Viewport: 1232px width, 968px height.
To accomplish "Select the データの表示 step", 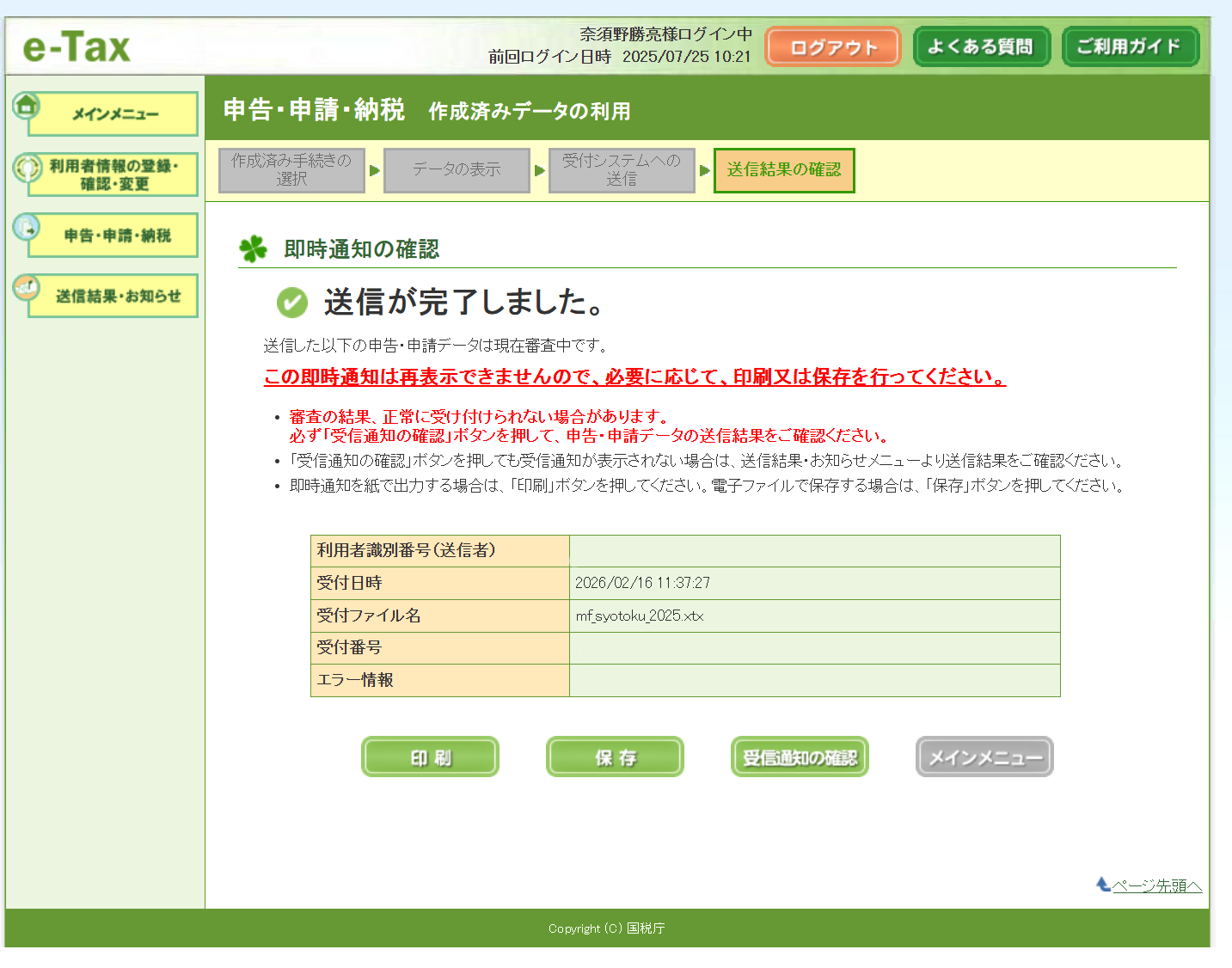I will pos(457,170).
